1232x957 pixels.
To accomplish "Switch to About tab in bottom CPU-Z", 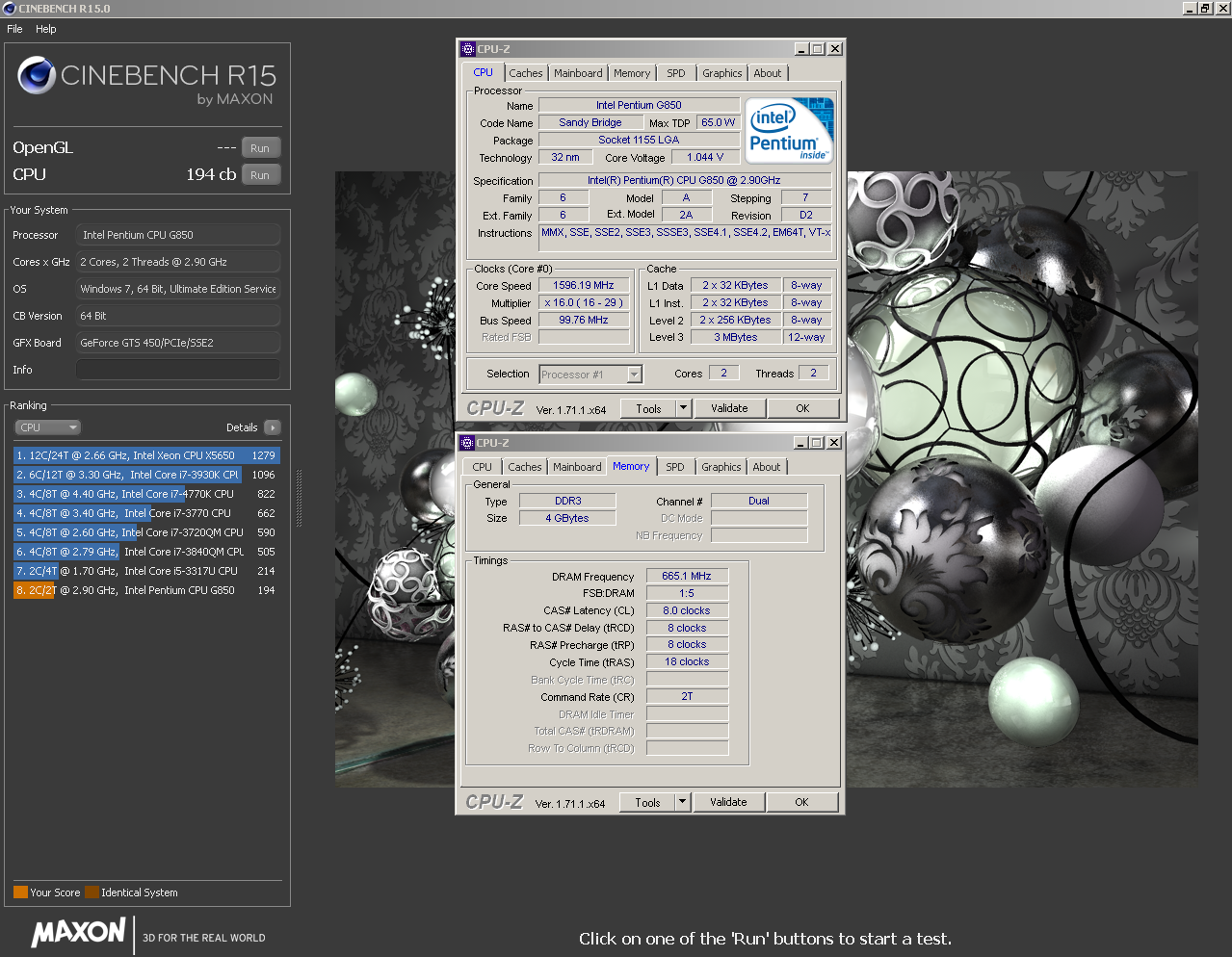I will [x=767, y=467].
